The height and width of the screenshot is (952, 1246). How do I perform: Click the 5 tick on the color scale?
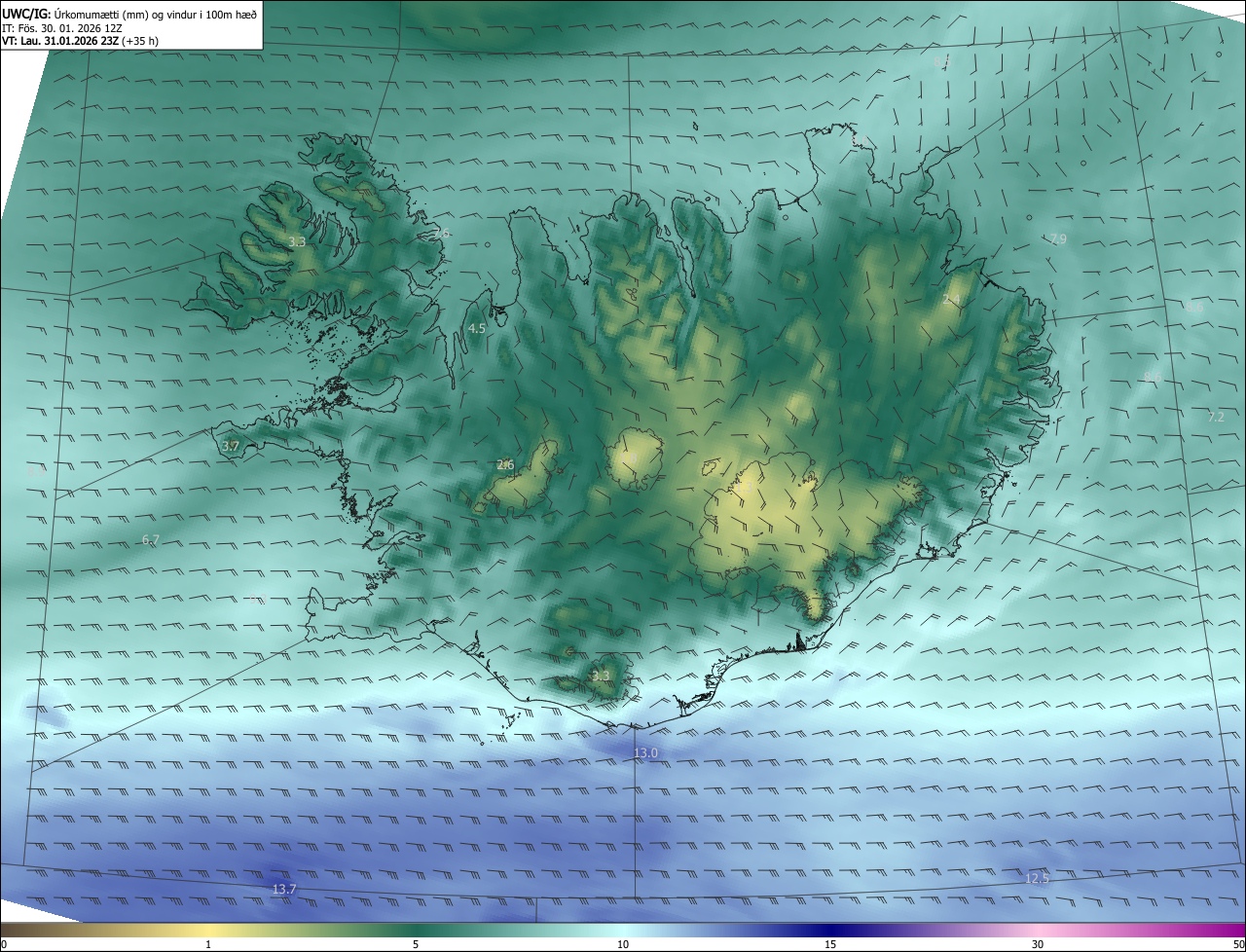pyautogui.click(x=416, y=944)
